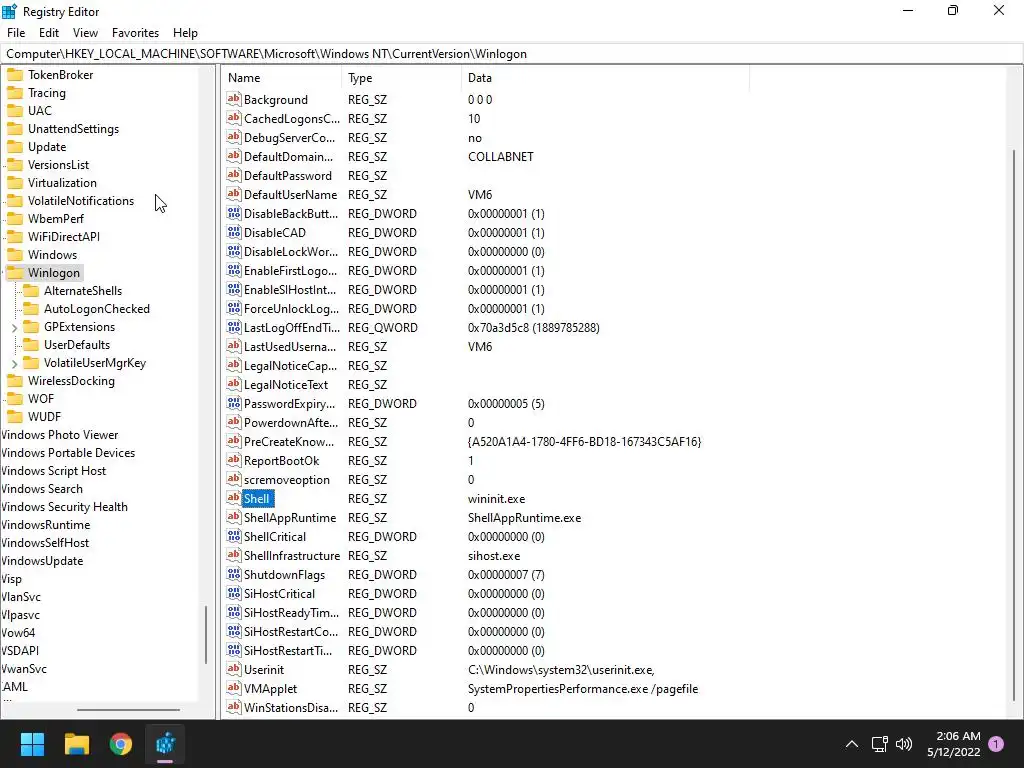Click the COLLABNET data cell
The height and width of the screenshot is (768, 1024).
point(501,157)
